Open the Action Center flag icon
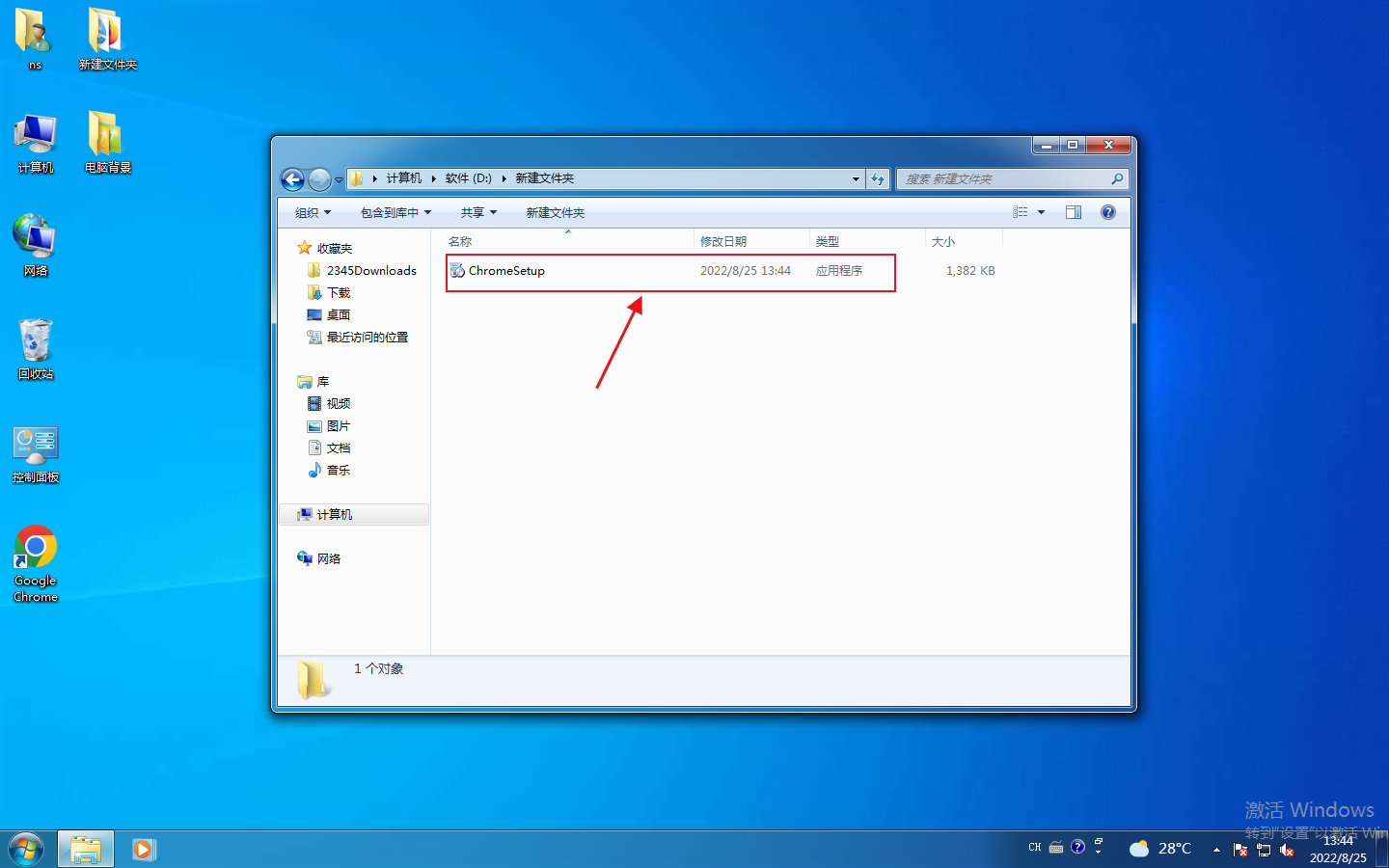 (1240, 850)
